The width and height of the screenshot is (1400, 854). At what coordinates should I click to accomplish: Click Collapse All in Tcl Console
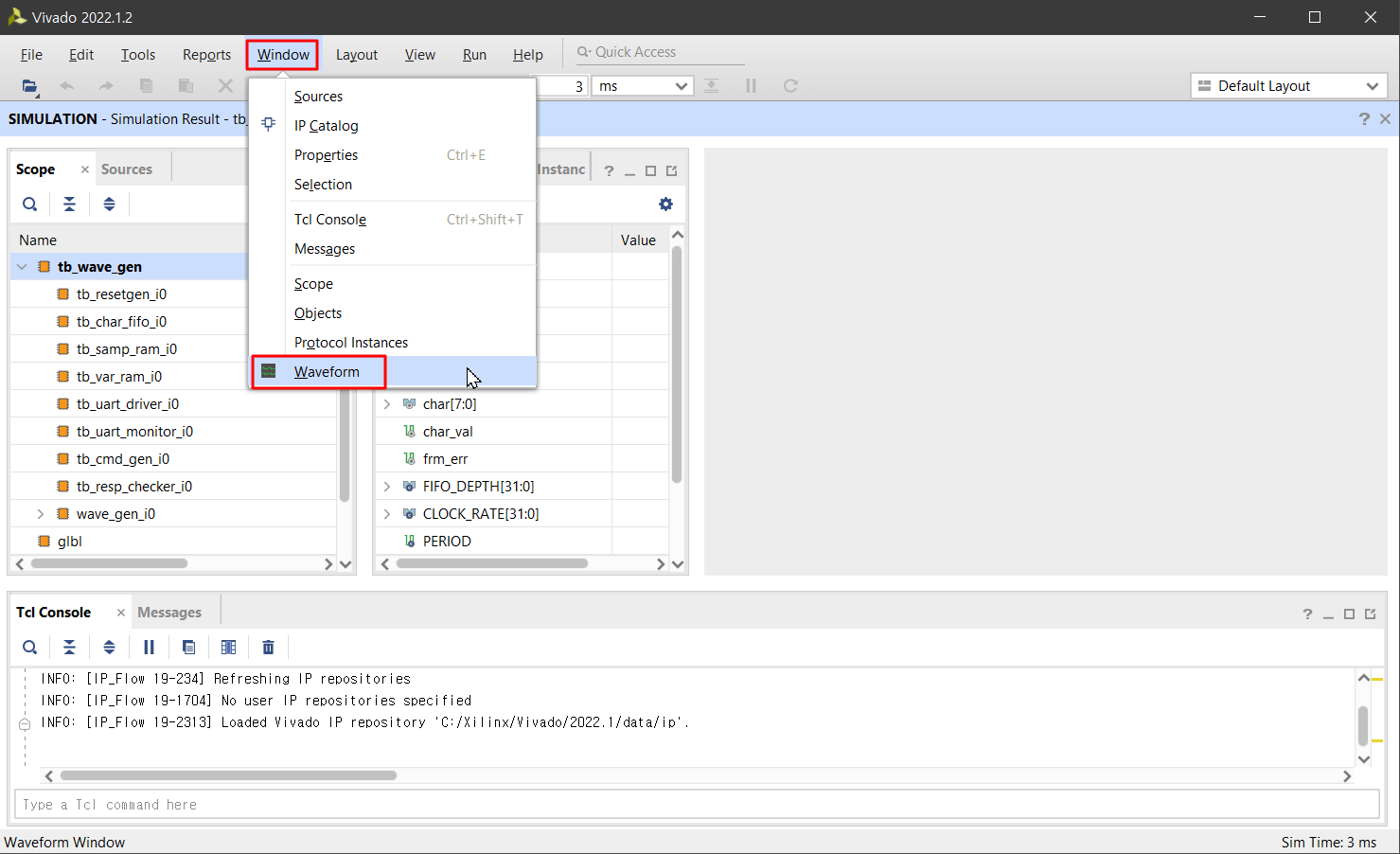point(69,648)
